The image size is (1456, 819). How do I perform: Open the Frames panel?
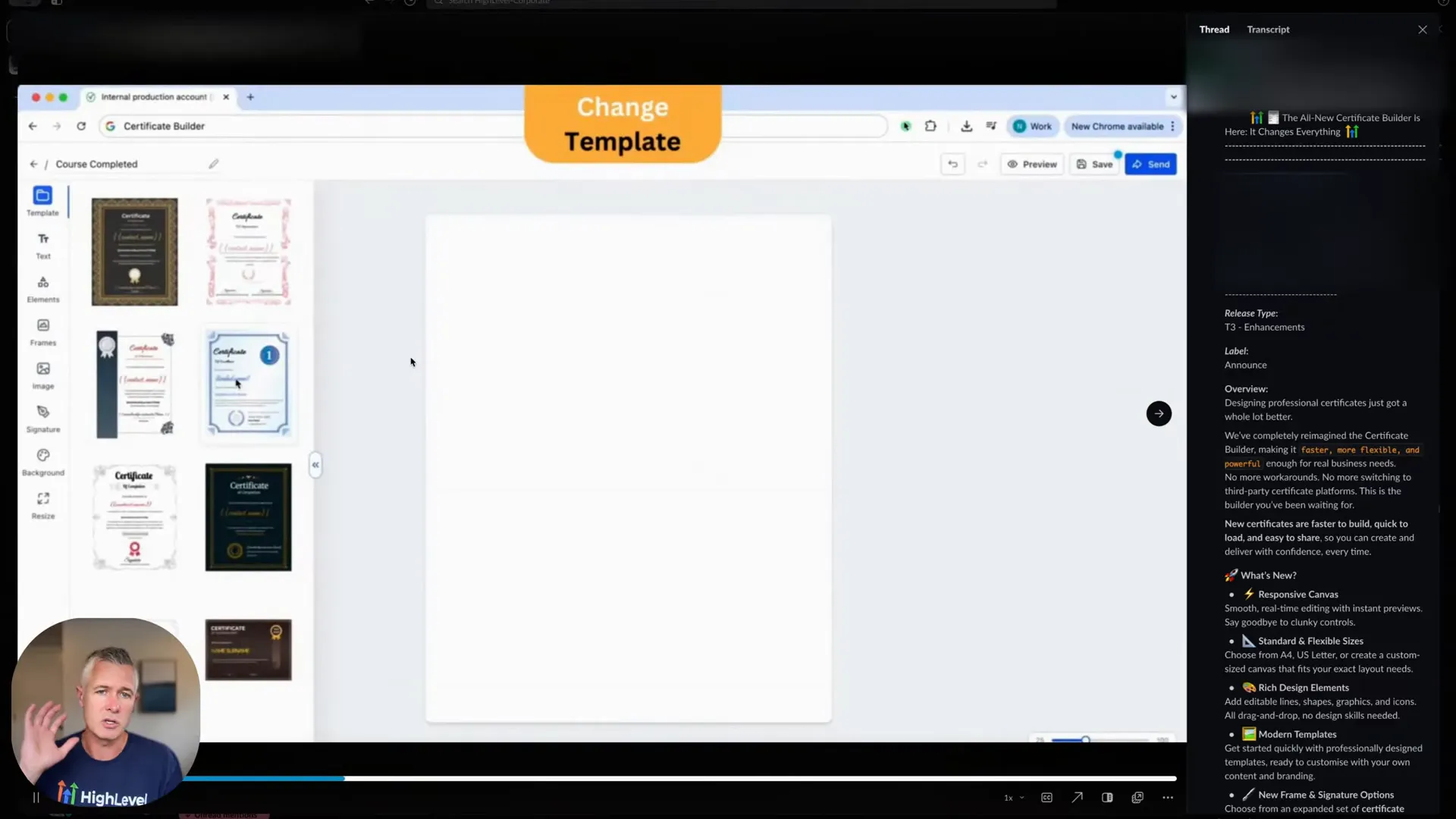pyautogui.click(x=42, y=331)
